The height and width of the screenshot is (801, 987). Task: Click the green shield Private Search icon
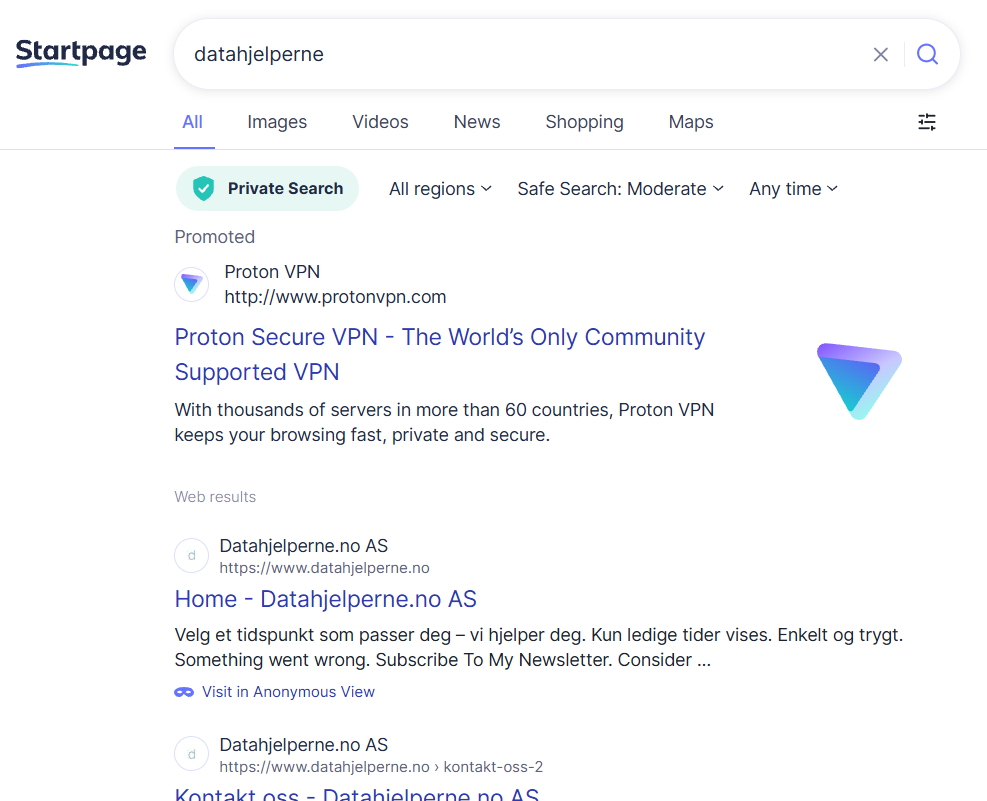pos(203,189)
